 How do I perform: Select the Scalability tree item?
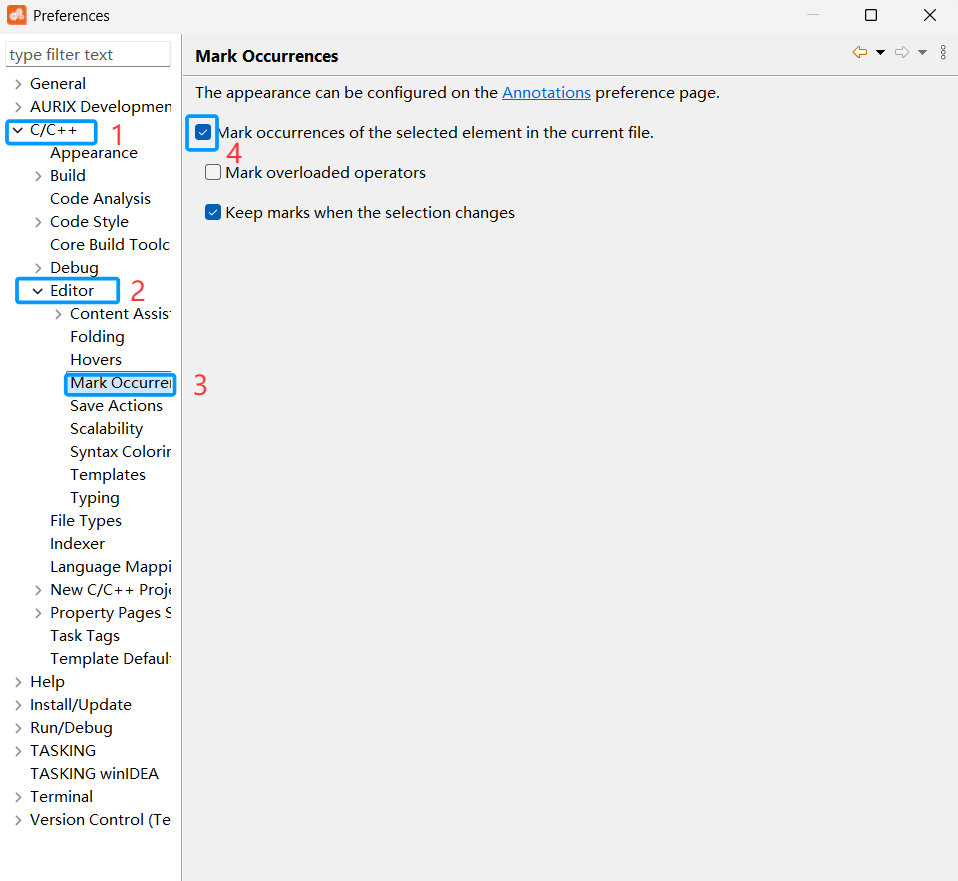[106, 429]
